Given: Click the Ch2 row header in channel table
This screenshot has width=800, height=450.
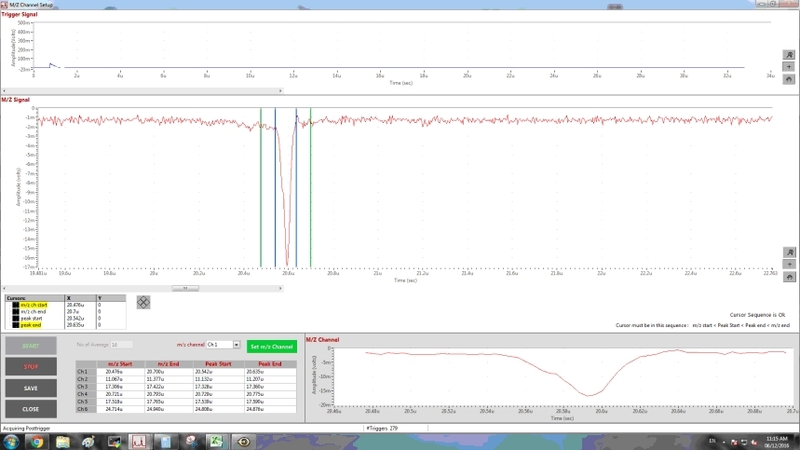Looking at the screenshot, I should 86,380.
